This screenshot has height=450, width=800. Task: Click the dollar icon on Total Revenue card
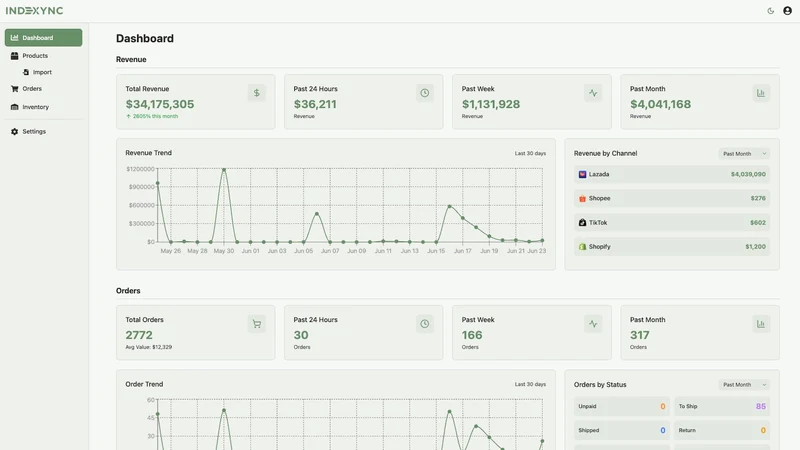tap(257, 93)
